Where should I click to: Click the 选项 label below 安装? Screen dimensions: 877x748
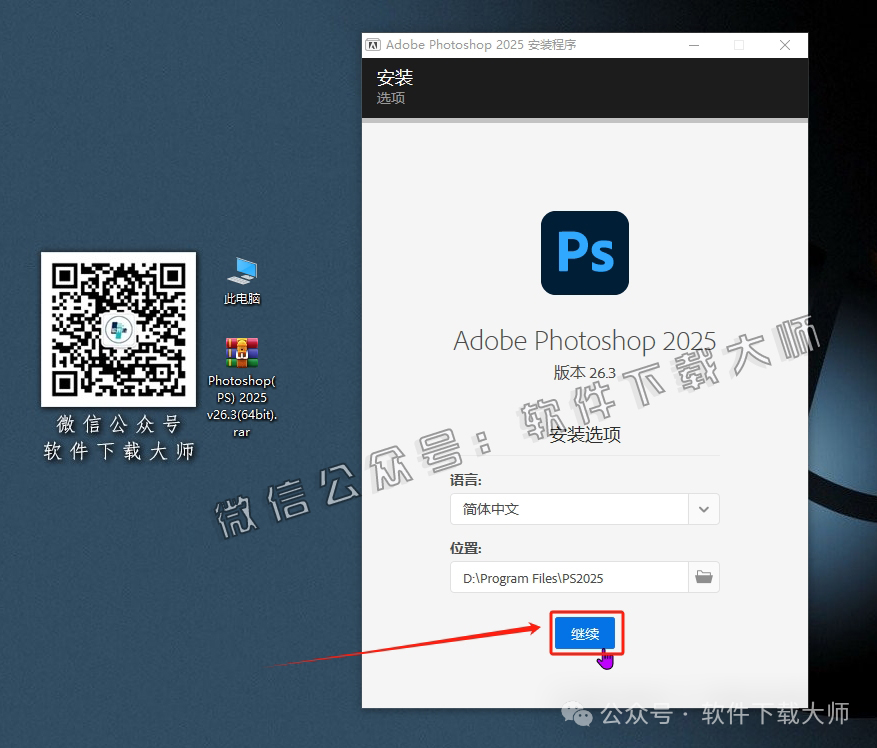391,98
